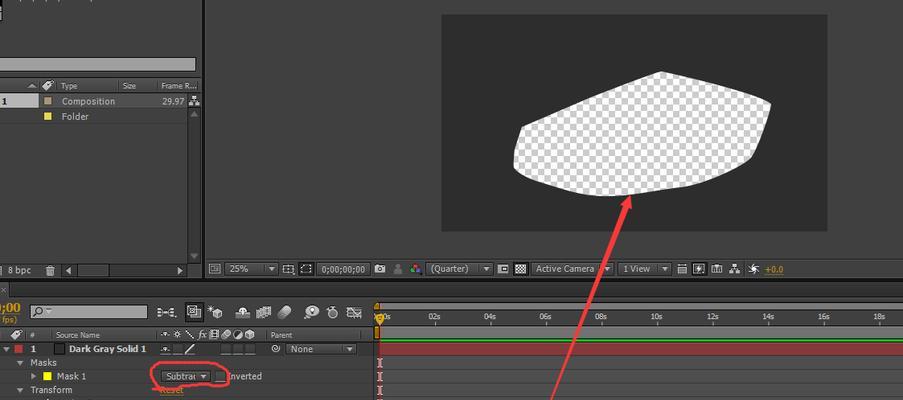Check the Inverted mask checkbox
Viewport: 903px width, 400px height.
click(220, 376)
